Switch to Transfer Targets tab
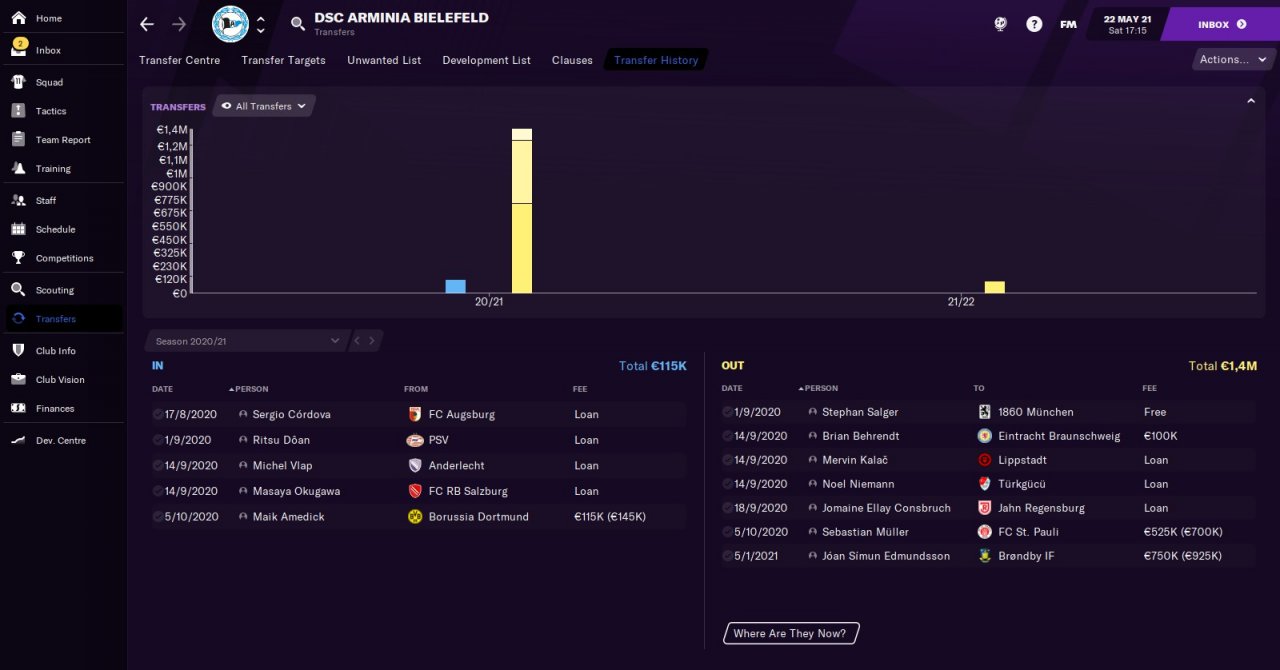The image size is (1280, 670). coord(283,60)
